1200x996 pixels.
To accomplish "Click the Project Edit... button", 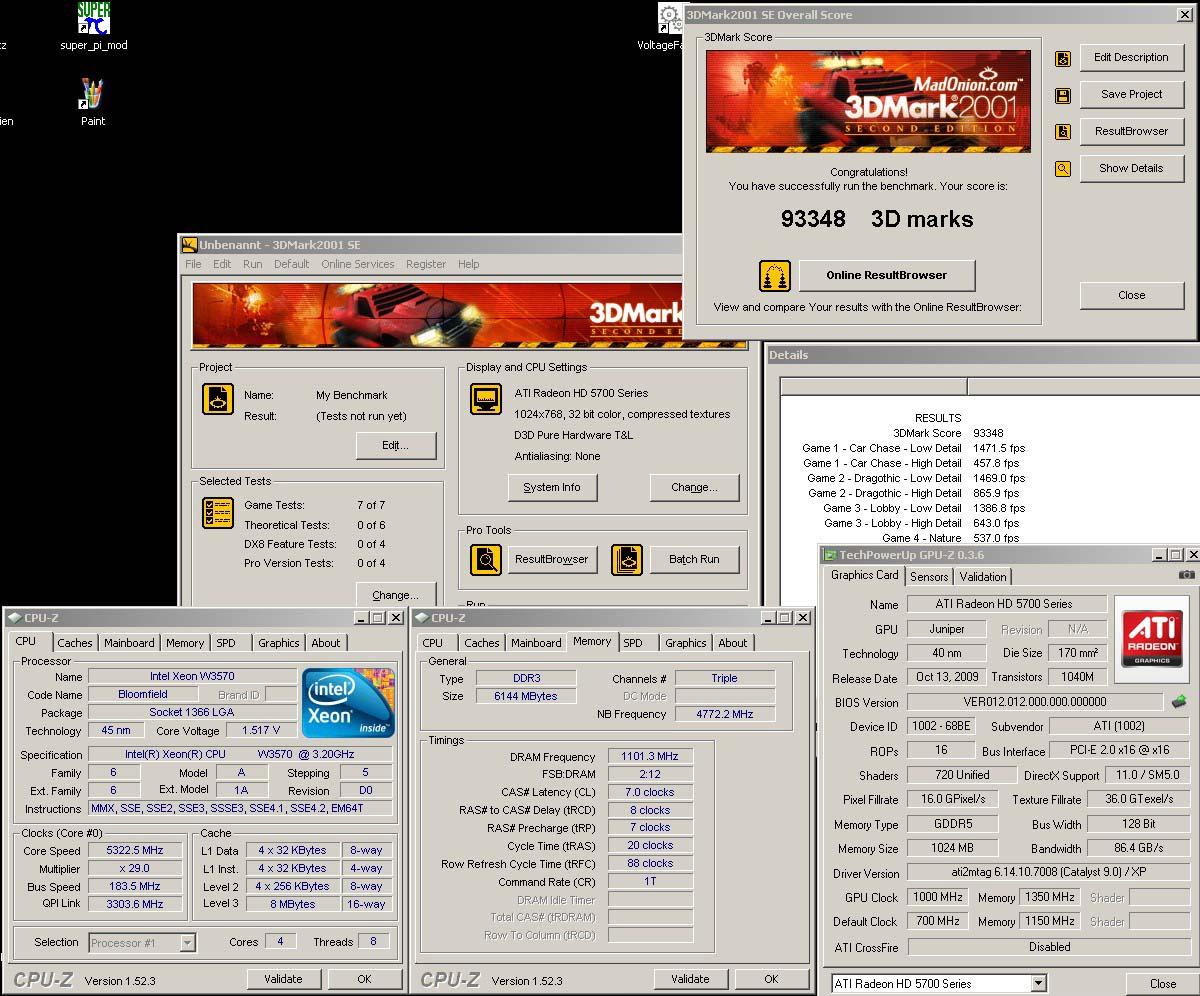I will [395, 445].
